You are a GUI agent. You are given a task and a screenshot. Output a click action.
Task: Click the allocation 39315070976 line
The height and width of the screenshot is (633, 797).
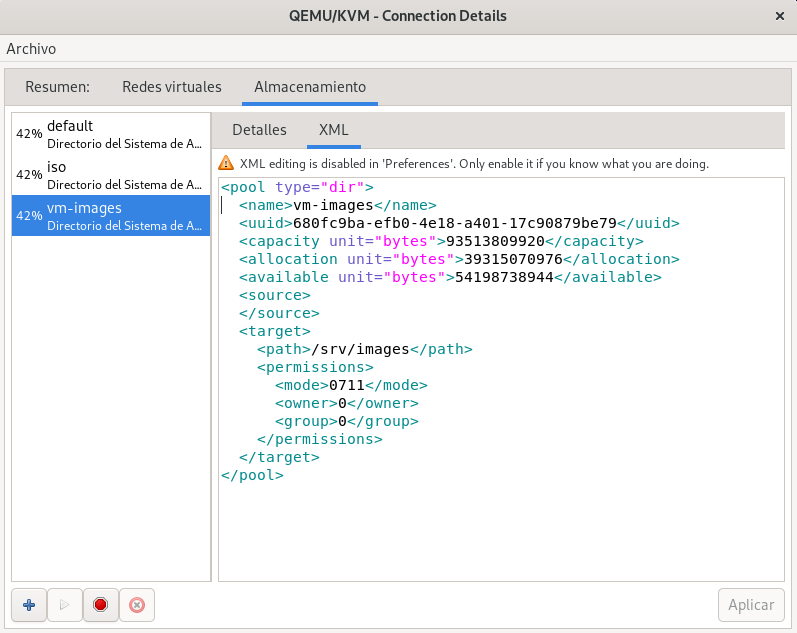pyautogui.click(x=459, y=259)
